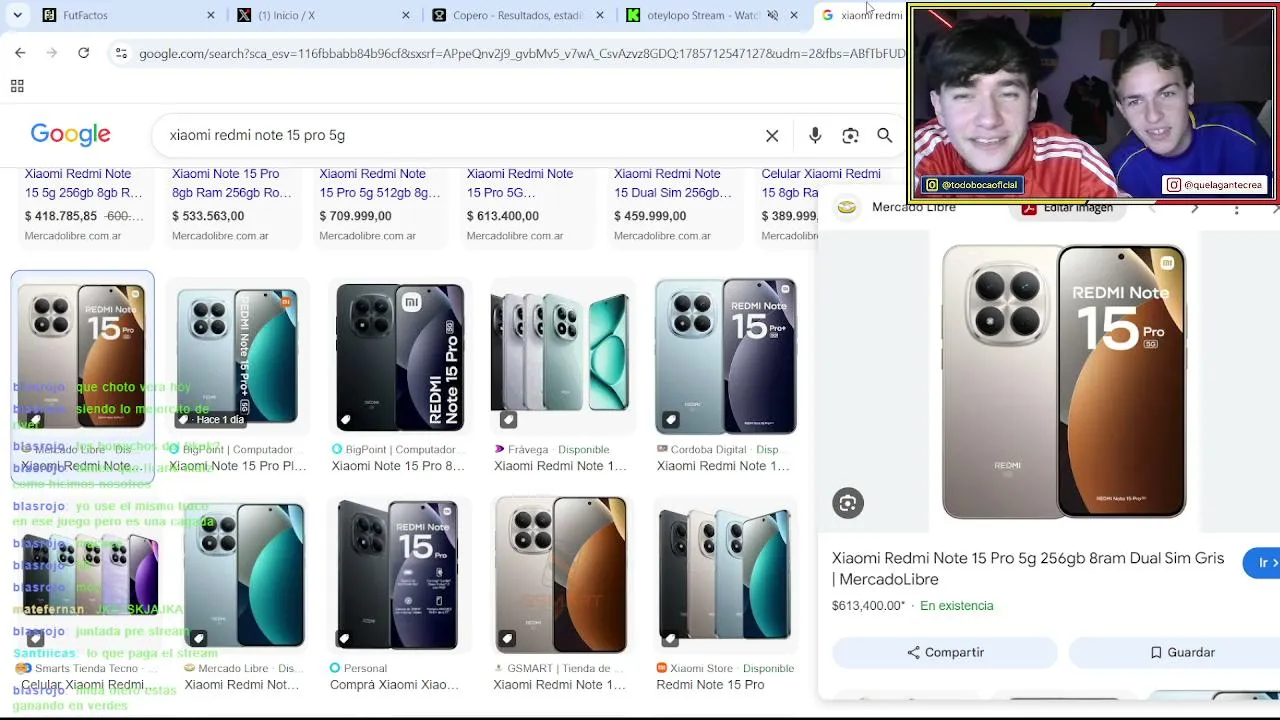Mute the oteylopo Stream tab
This screenshot has width=1280, height=720.
[x=773, y=15]
